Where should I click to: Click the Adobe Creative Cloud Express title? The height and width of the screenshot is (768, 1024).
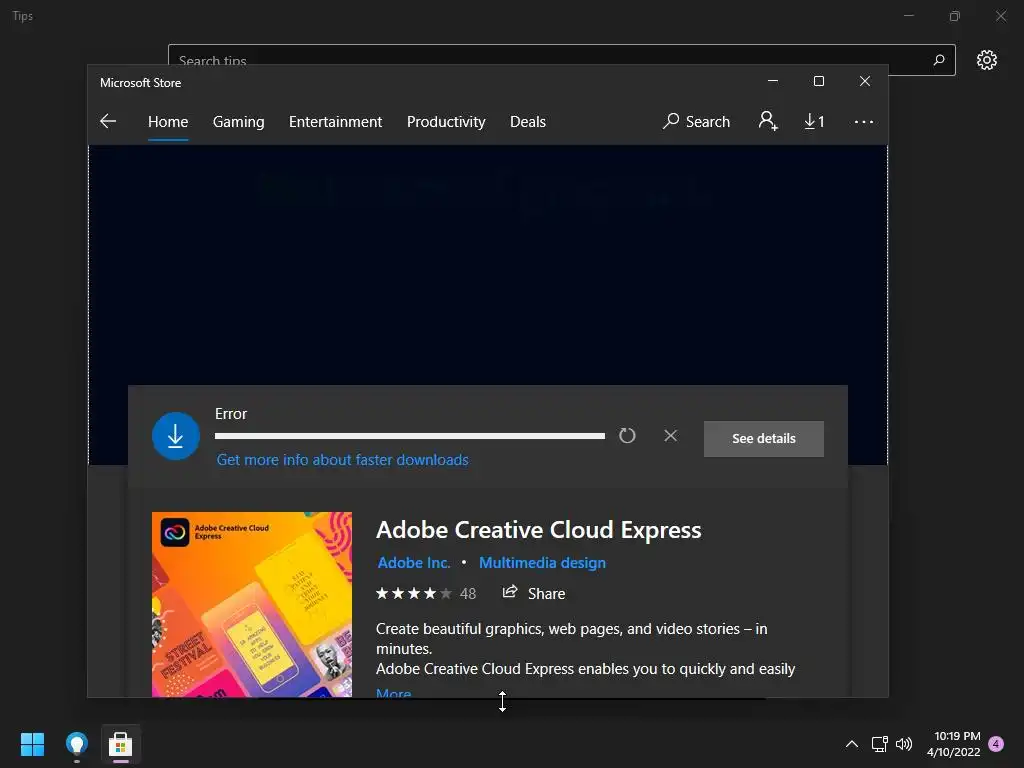[538, 530]
